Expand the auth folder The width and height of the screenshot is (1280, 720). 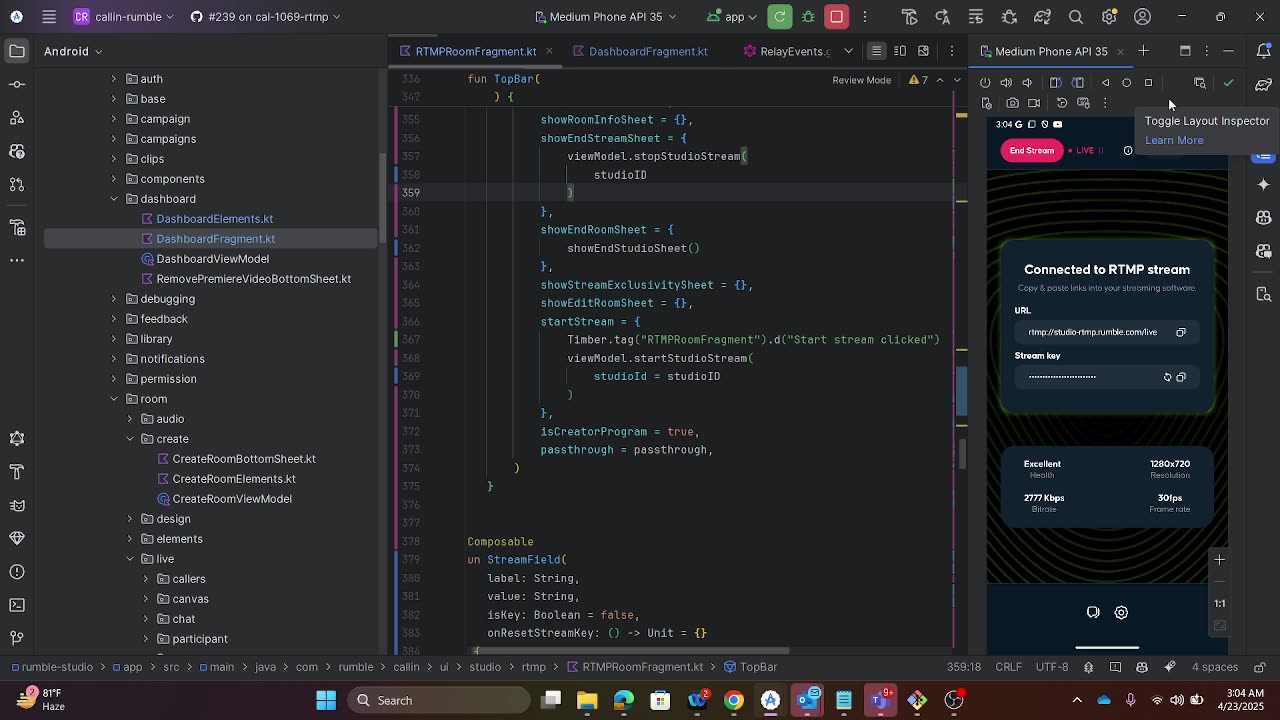(113, 79)
